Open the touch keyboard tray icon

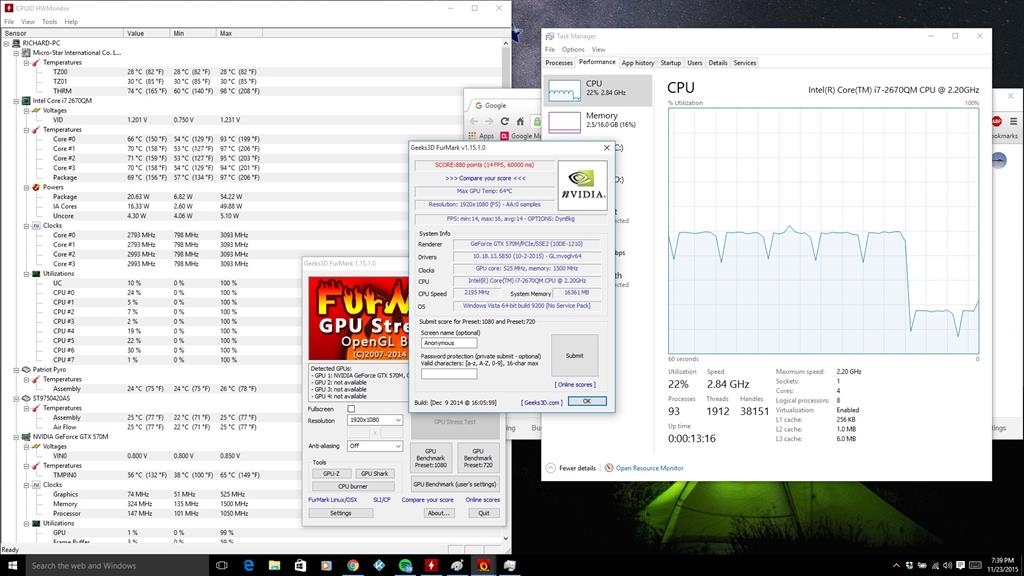point(975,566)
